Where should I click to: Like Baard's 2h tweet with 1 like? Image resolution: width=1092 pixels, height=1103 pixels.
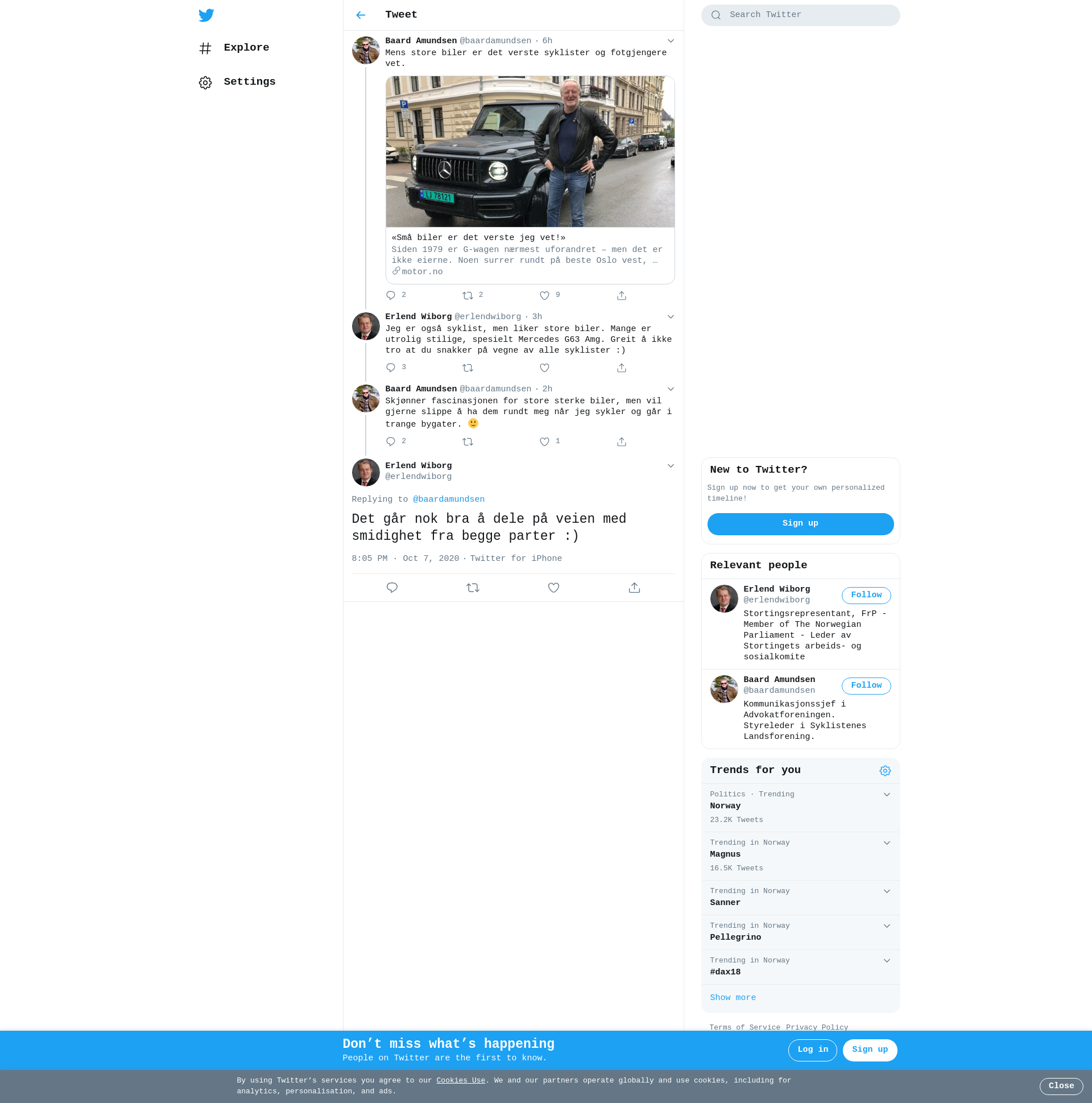[544, 441]
